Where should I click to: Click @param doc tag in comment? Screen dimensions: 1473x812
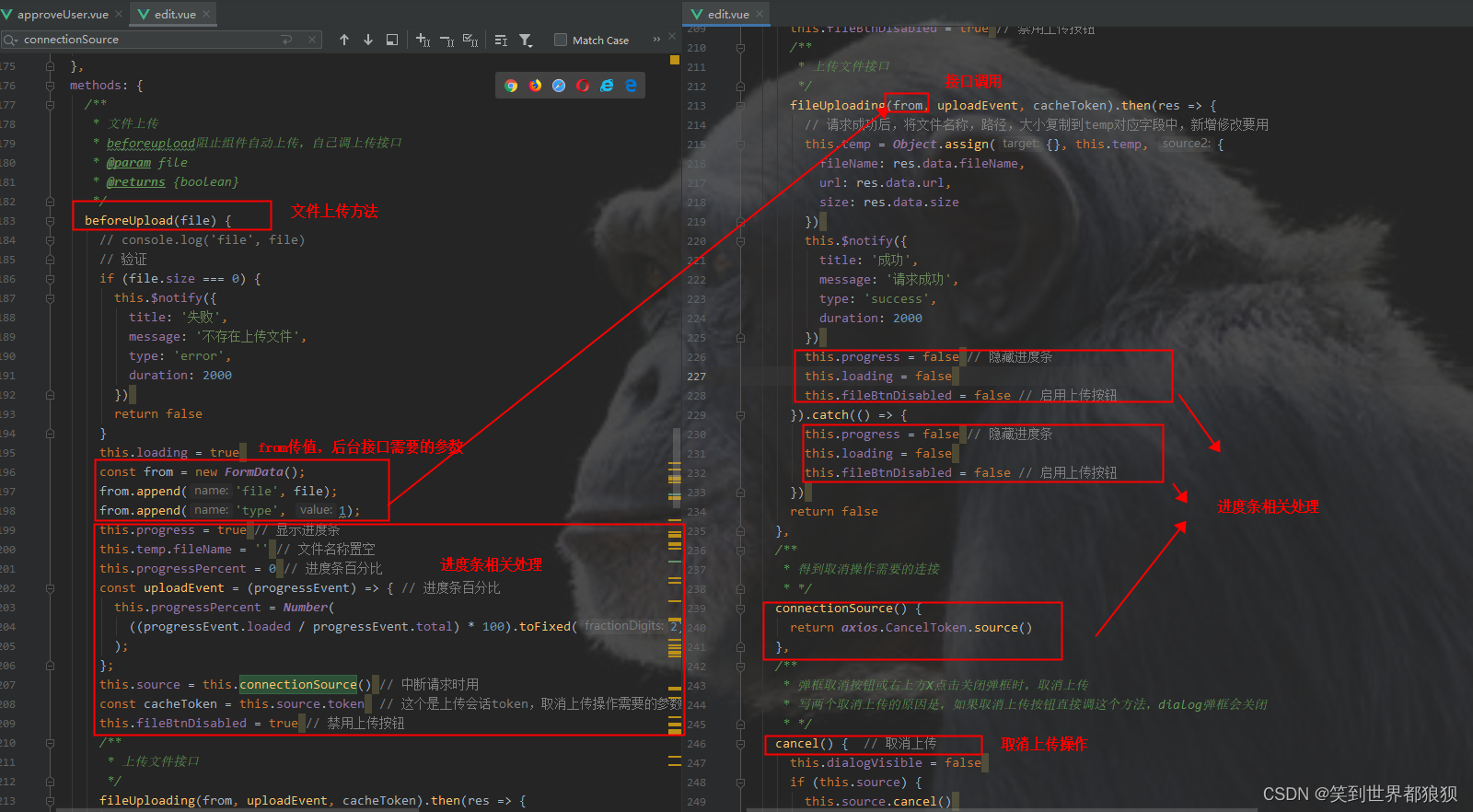[128, 163]
